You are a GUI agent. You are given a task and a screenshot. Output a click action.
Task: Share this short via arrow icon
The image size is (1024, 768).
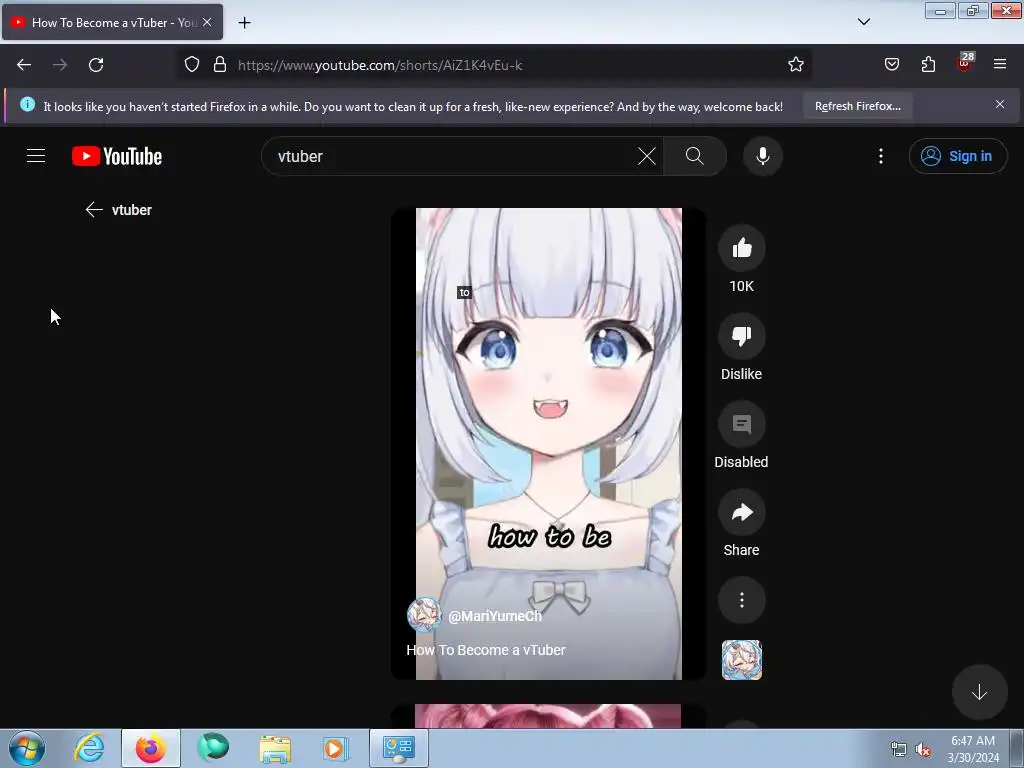tap(741, 512)
